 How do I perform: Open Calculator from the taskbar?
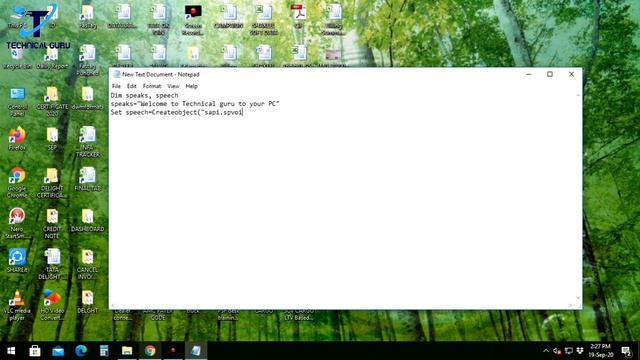tap(104, 351)
